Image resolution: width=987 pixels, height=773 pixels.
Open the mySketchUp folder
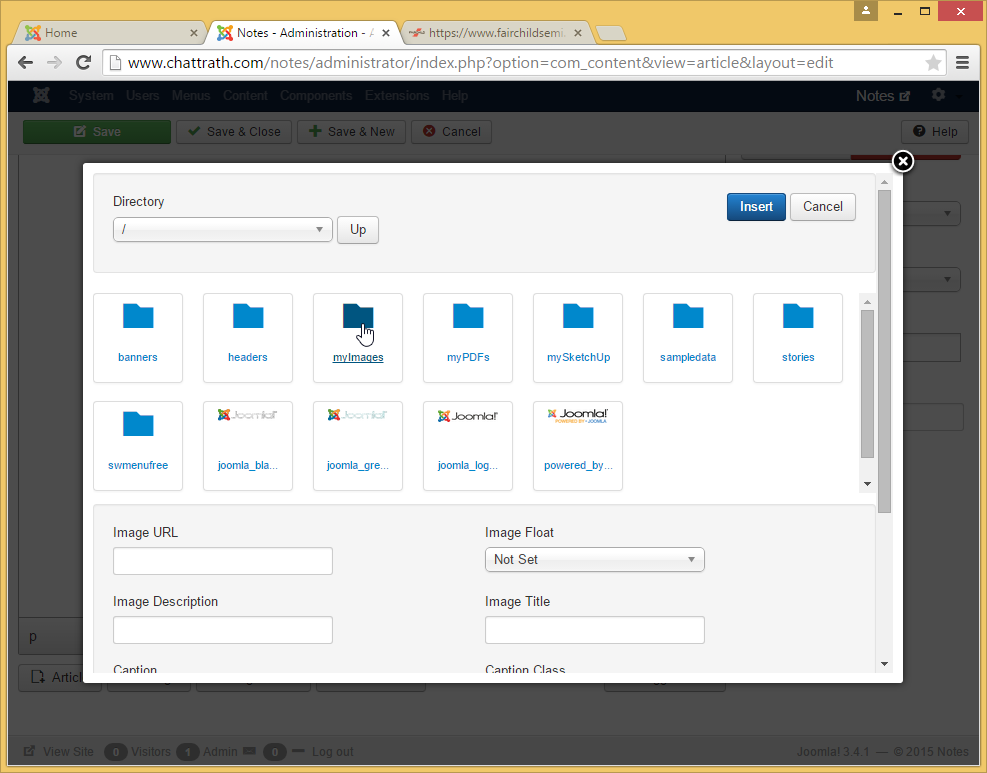point(577,318)
